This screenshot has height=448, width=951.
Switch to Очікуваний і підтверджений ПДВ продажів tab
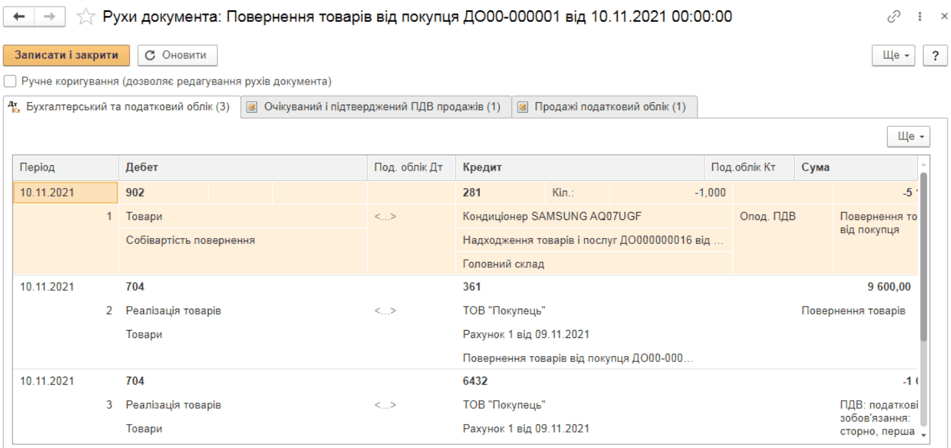coord(376,107)
